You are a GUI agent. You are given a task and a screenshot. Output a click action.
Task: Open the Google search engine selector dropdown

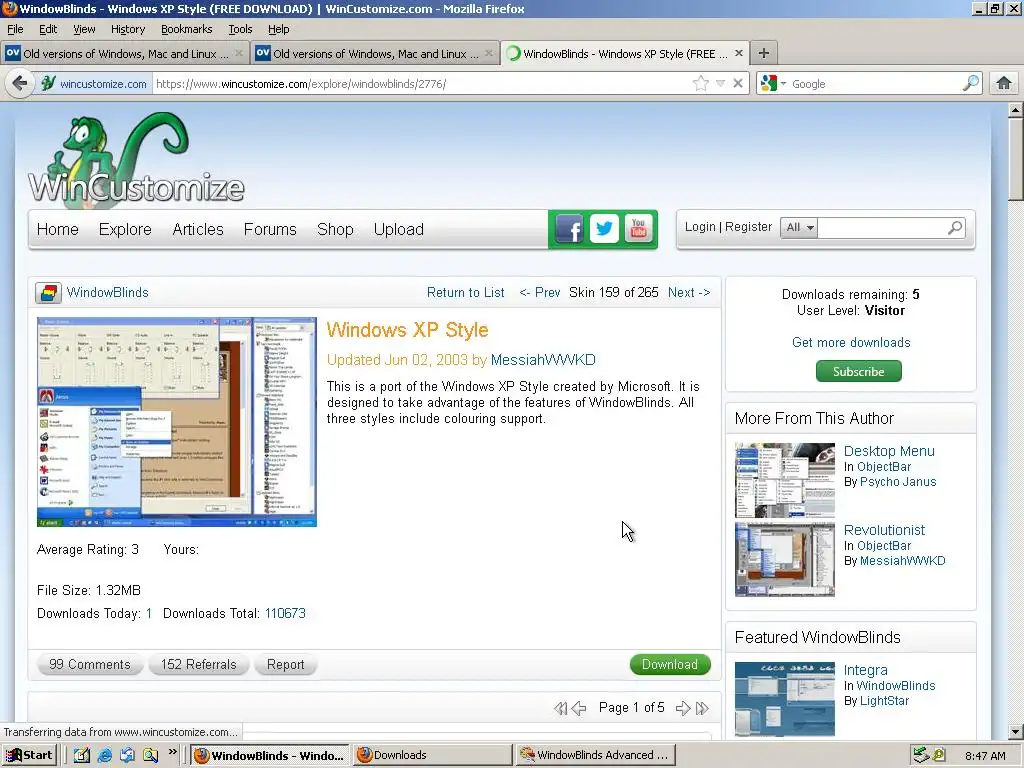773,84
